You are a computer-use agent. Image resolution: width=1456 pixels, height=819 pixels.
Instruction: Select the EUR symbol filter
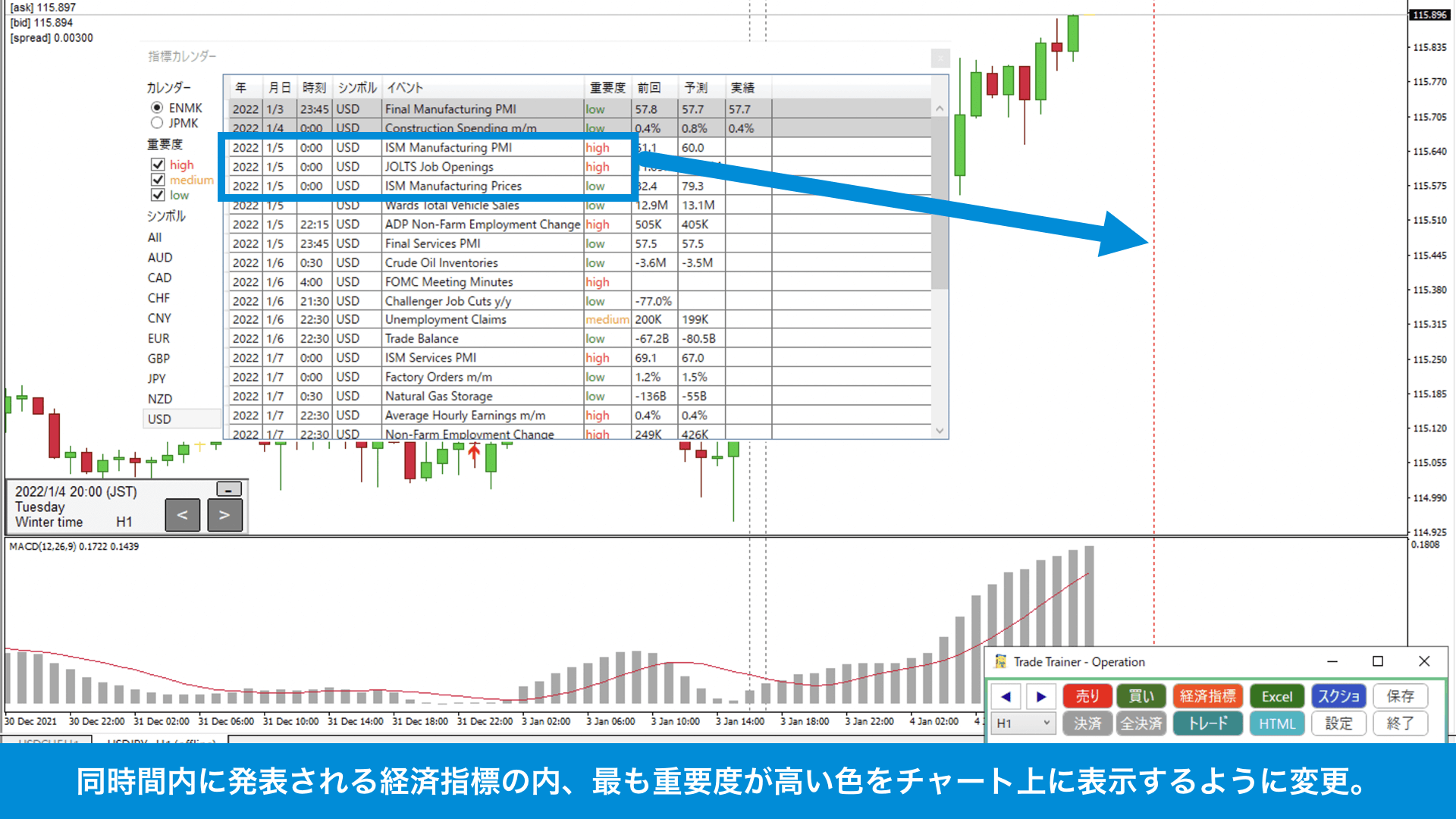(159, 338)
